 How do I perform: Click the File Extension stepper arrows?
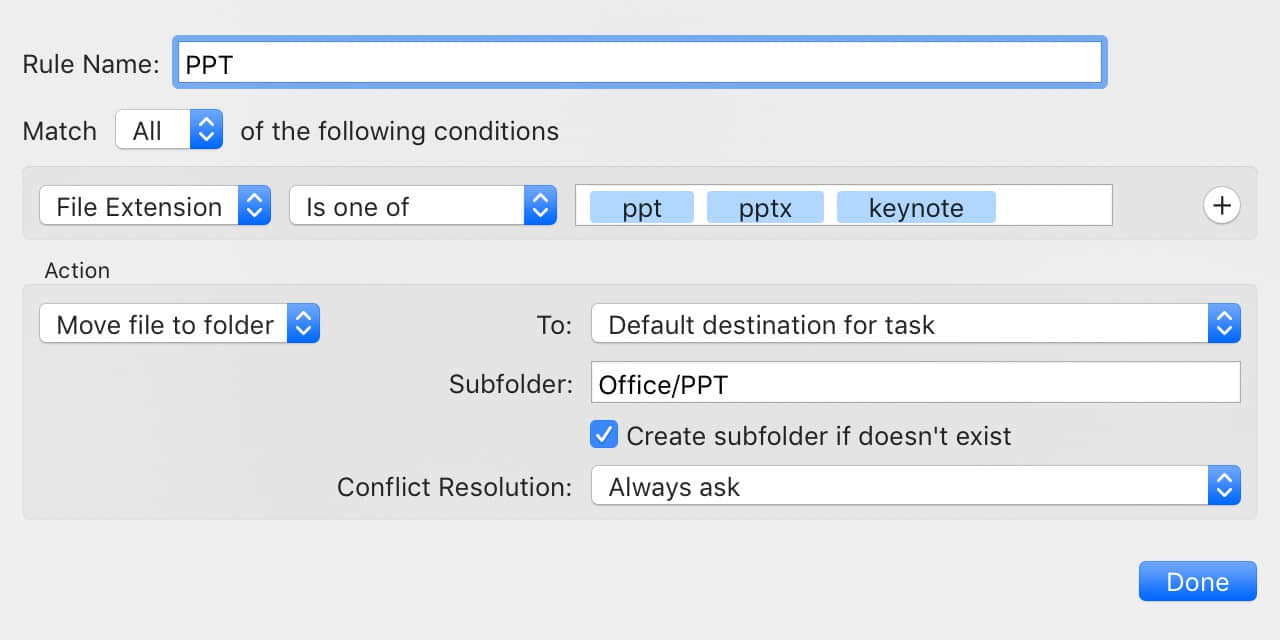(x=254, y=206)
